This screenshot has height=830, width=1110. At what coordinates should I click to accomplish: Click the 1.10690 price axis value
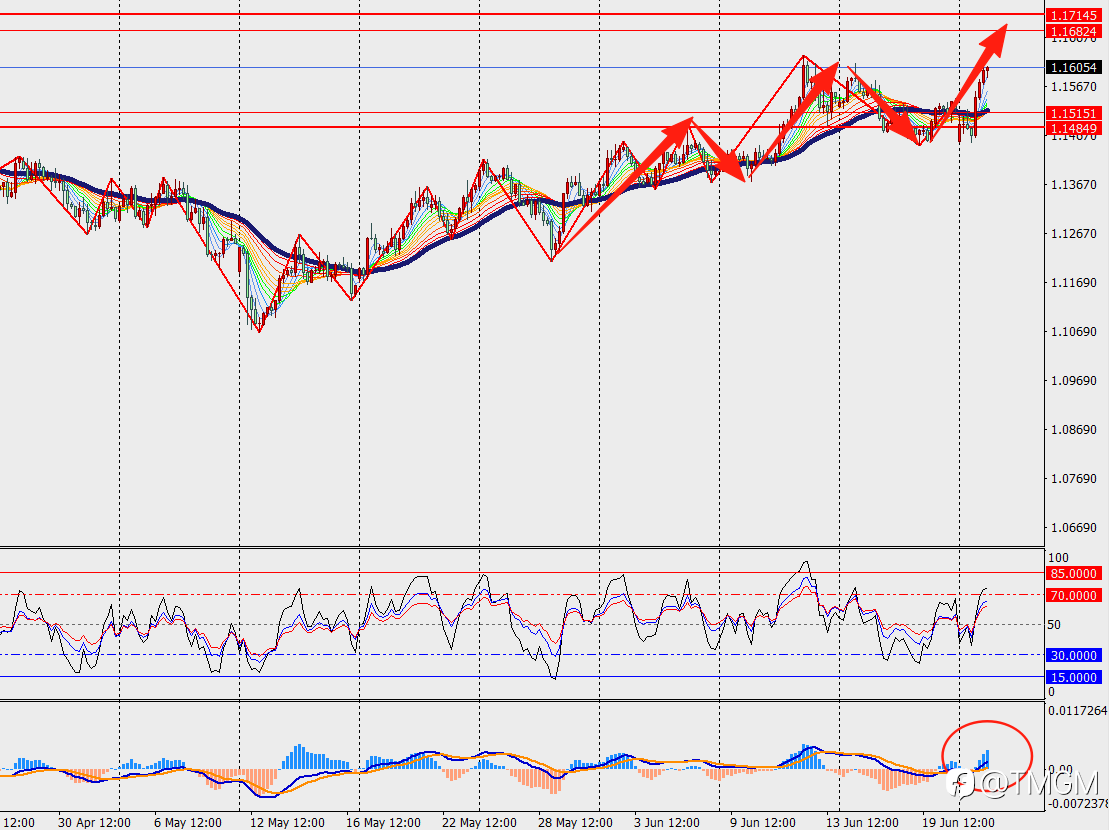pyautogui.click(x=1074, y=331)
